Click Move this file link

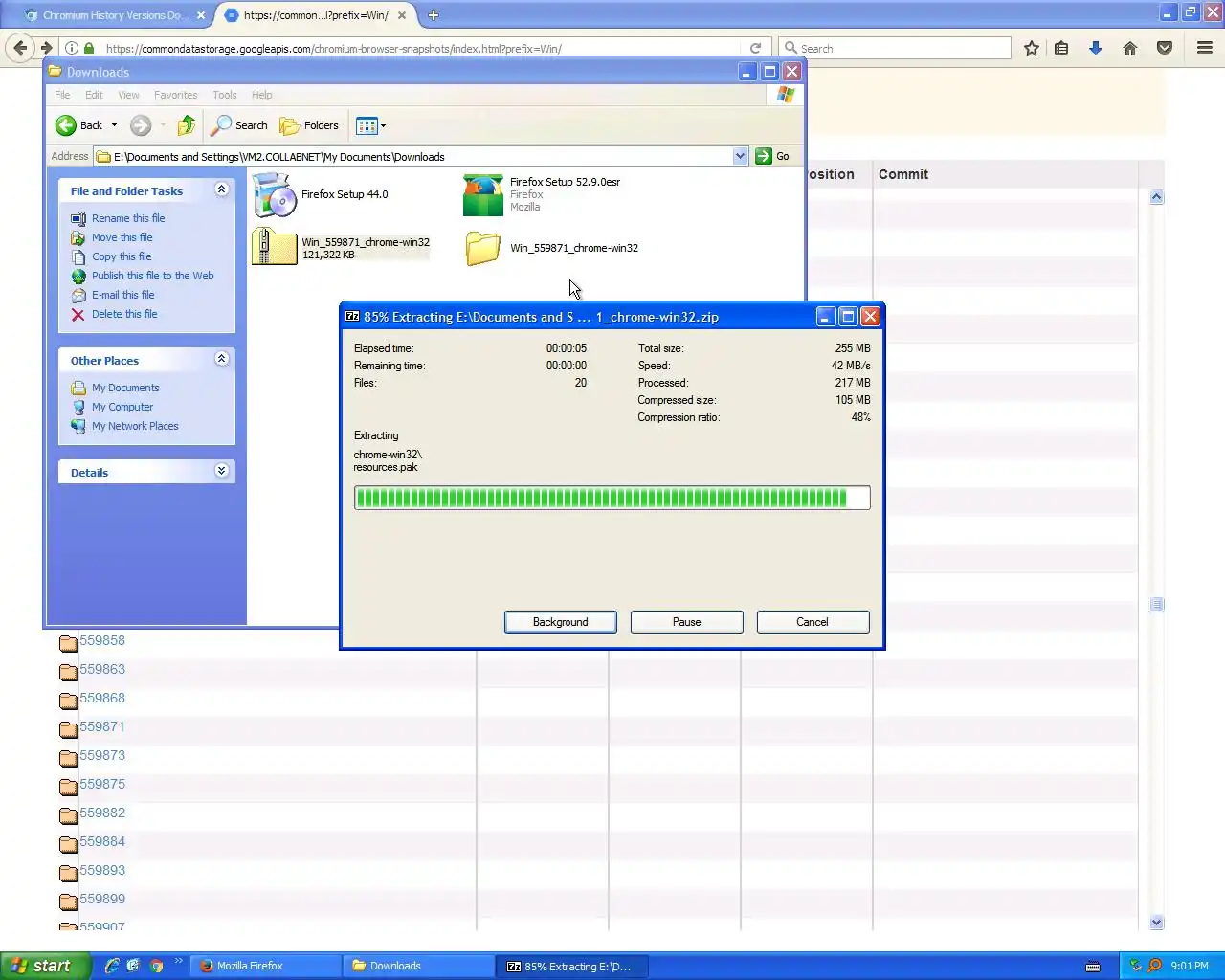pyautogui.click(x=122, y=237)
